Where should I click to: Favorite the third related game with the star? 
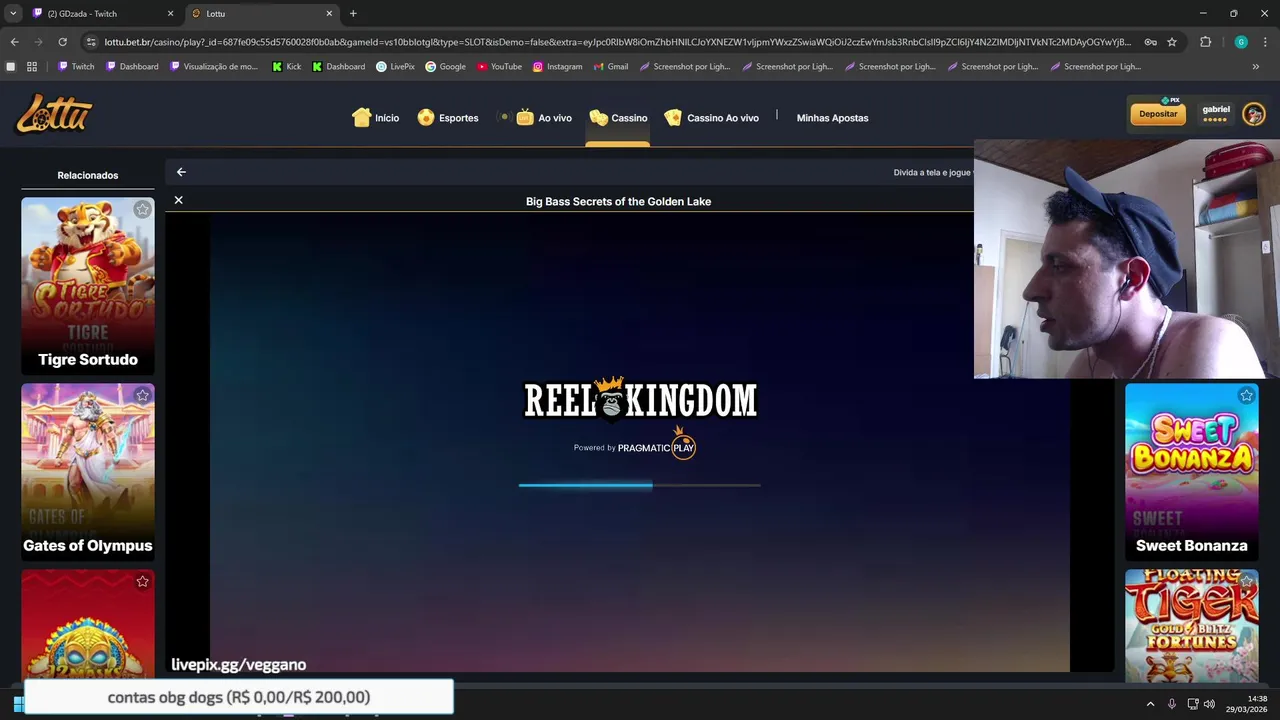pyautogui.click(x=142, y=581)
